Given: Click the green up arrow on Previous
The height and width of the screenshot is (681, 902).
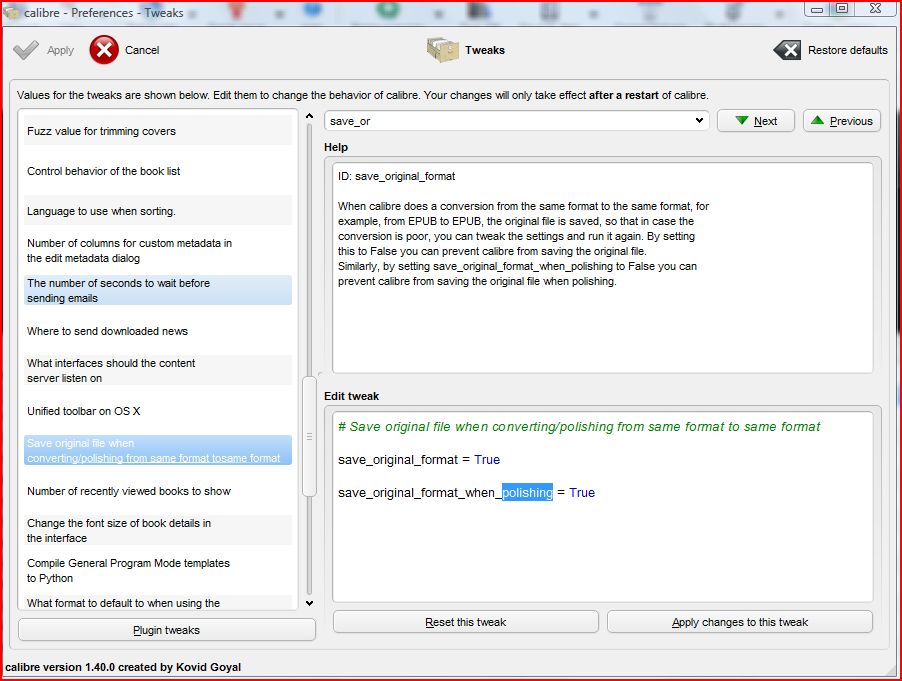Looking at the screenshot, I should (817, 120).
